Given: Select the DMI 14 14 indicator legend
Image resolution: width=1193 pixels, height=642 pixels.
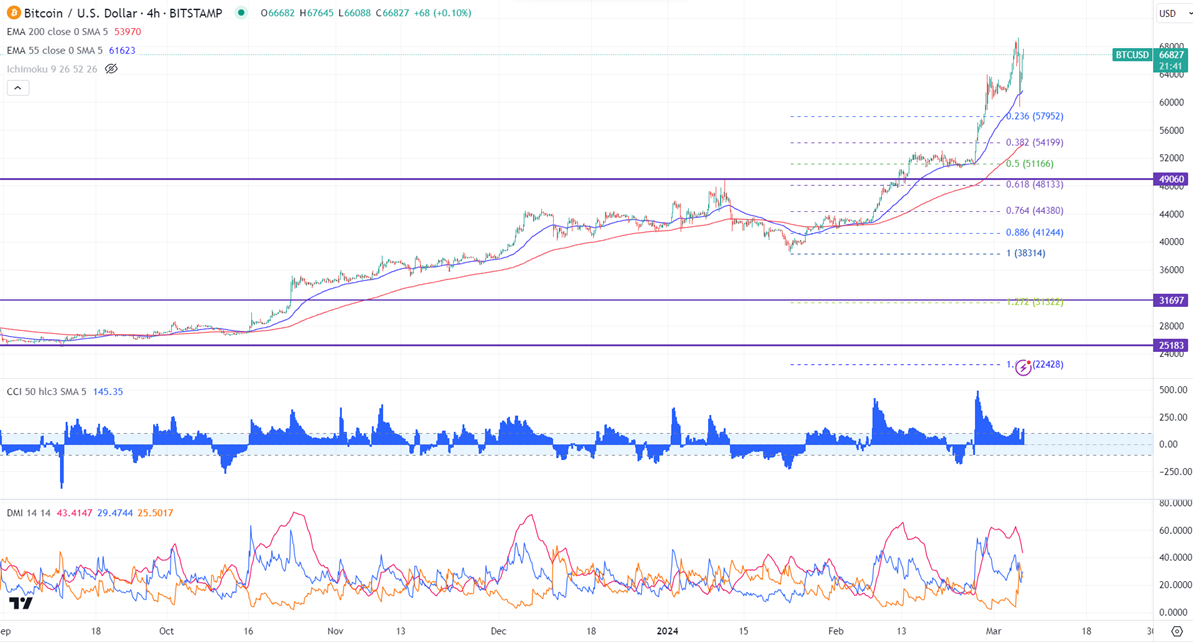Looking at the screenshot, I should coord(28,513).
